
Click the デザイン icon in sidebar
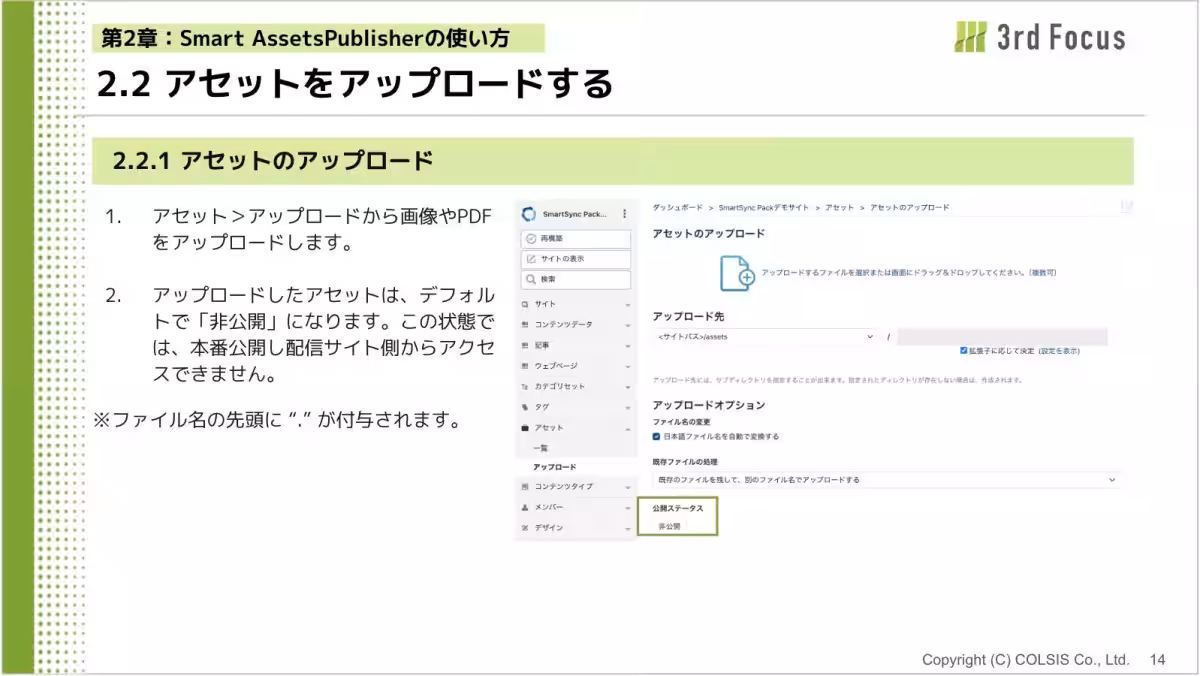point(526,528)
